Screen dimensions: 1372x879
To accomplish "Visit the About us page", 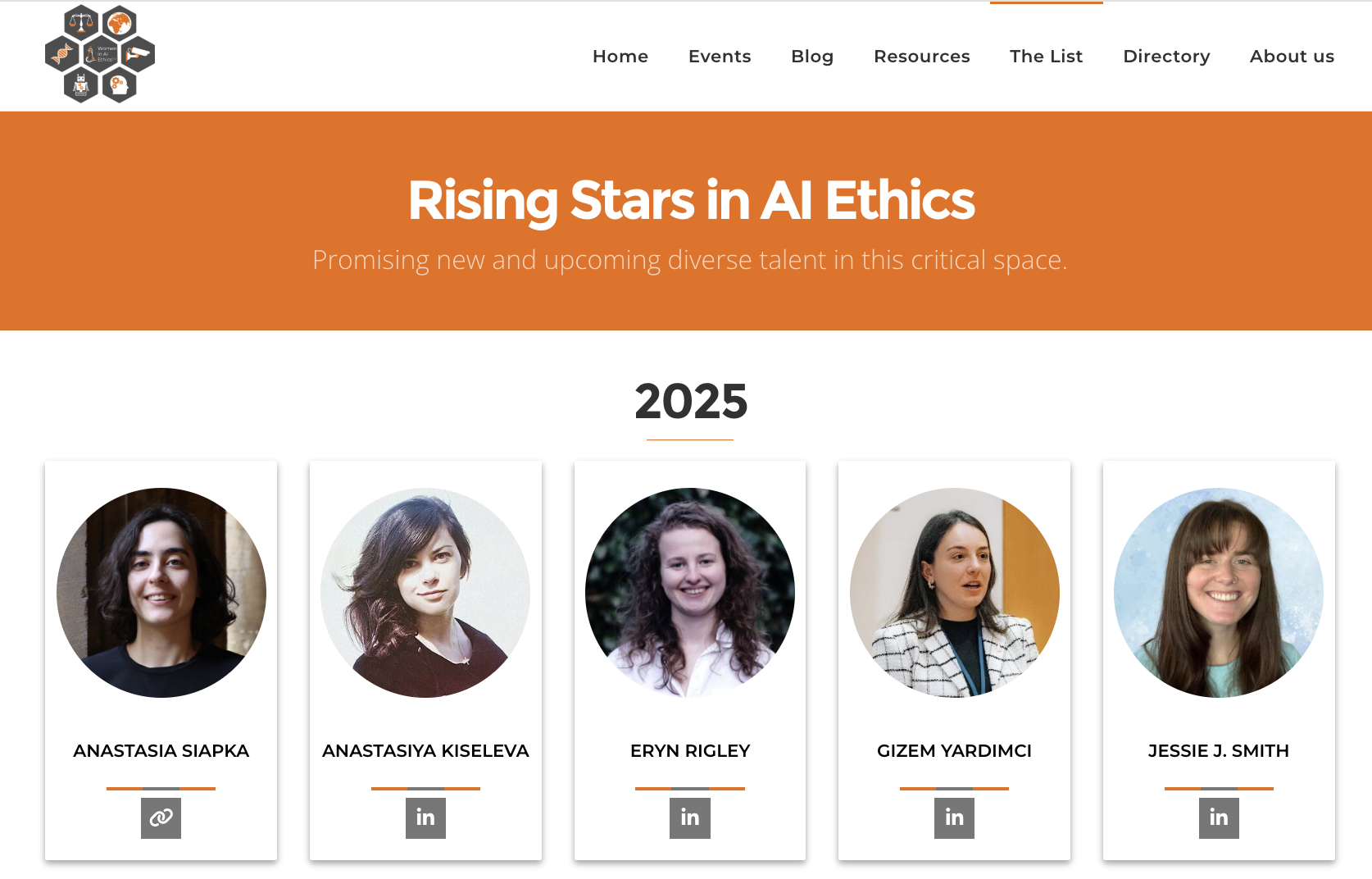I will click(1292, 57).
